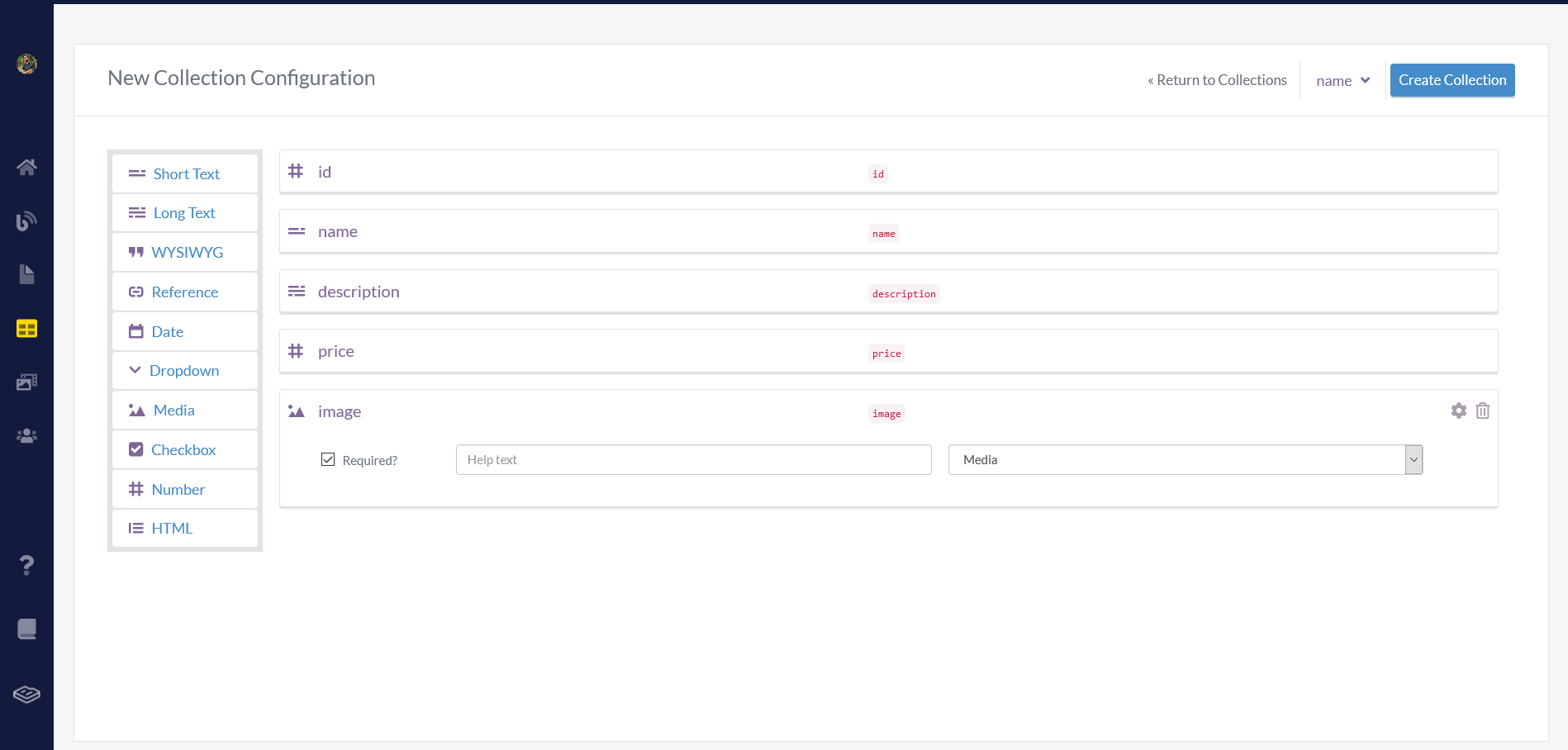Open the Singletons icon in the sidebar
1568x750 pixels.
[x=26, y=220]
